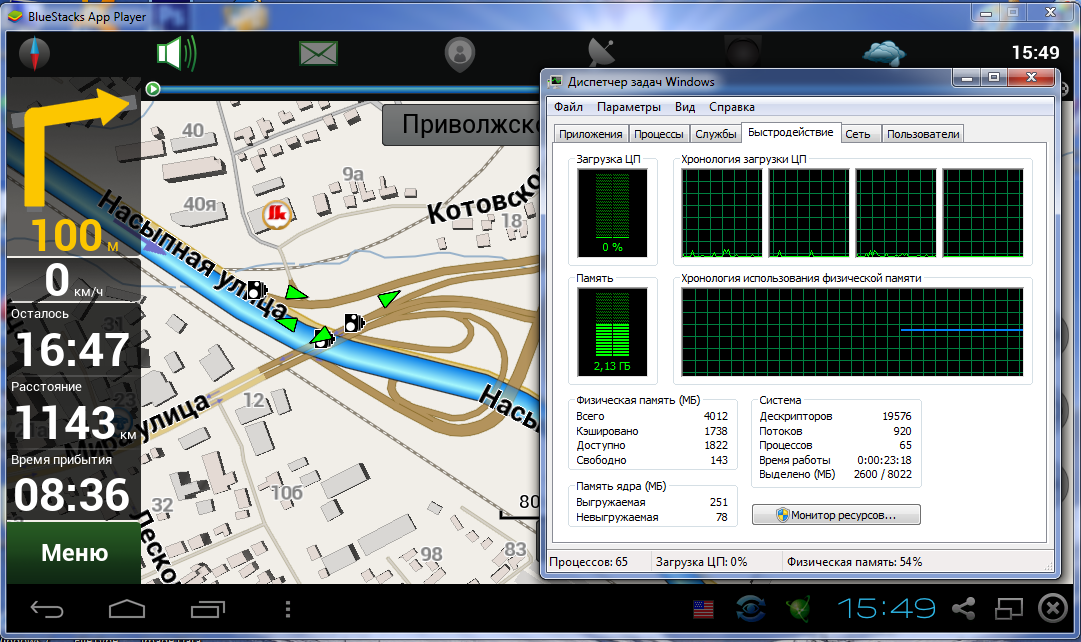
Task: Click the Загрузка ЦП gauge
Action: click(x=612, y=213)
